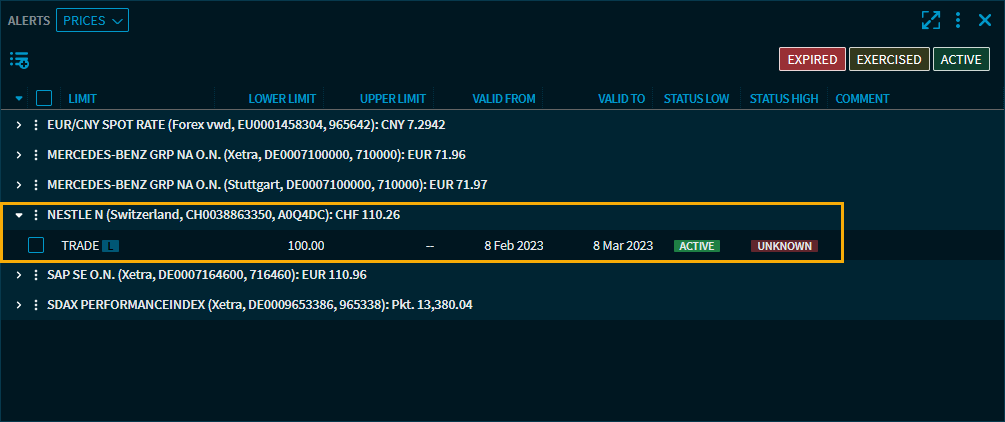Sort by the VALID FROM column
This screenshot has height=422, width=1005.
504,98
